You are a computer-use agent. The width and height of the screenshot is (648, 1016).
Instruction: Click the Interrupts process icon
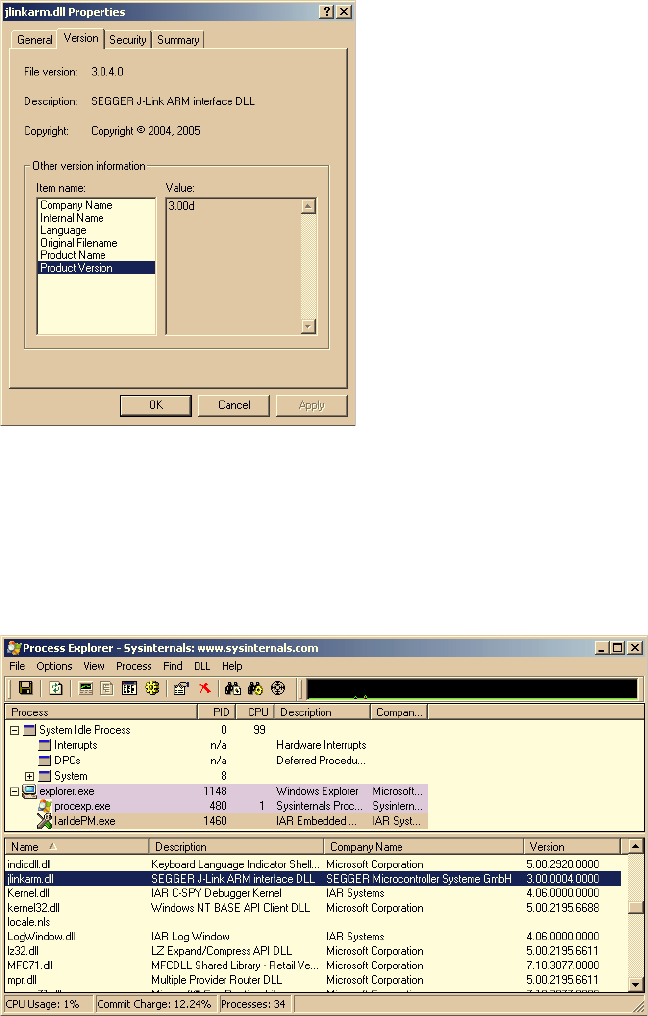tap(45, 745)
